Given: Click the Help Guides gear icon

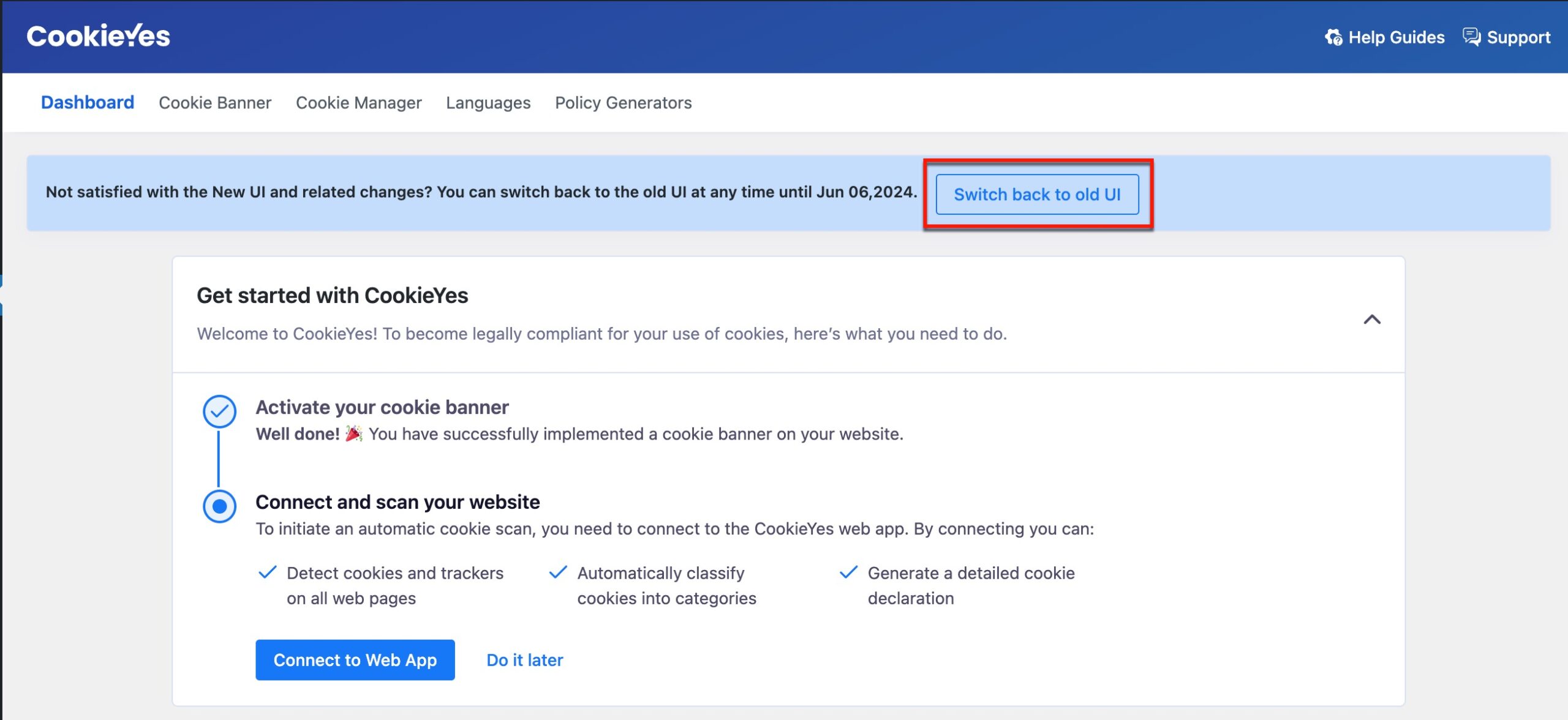Looking at the screenshot, I should tap(1334, 37).
